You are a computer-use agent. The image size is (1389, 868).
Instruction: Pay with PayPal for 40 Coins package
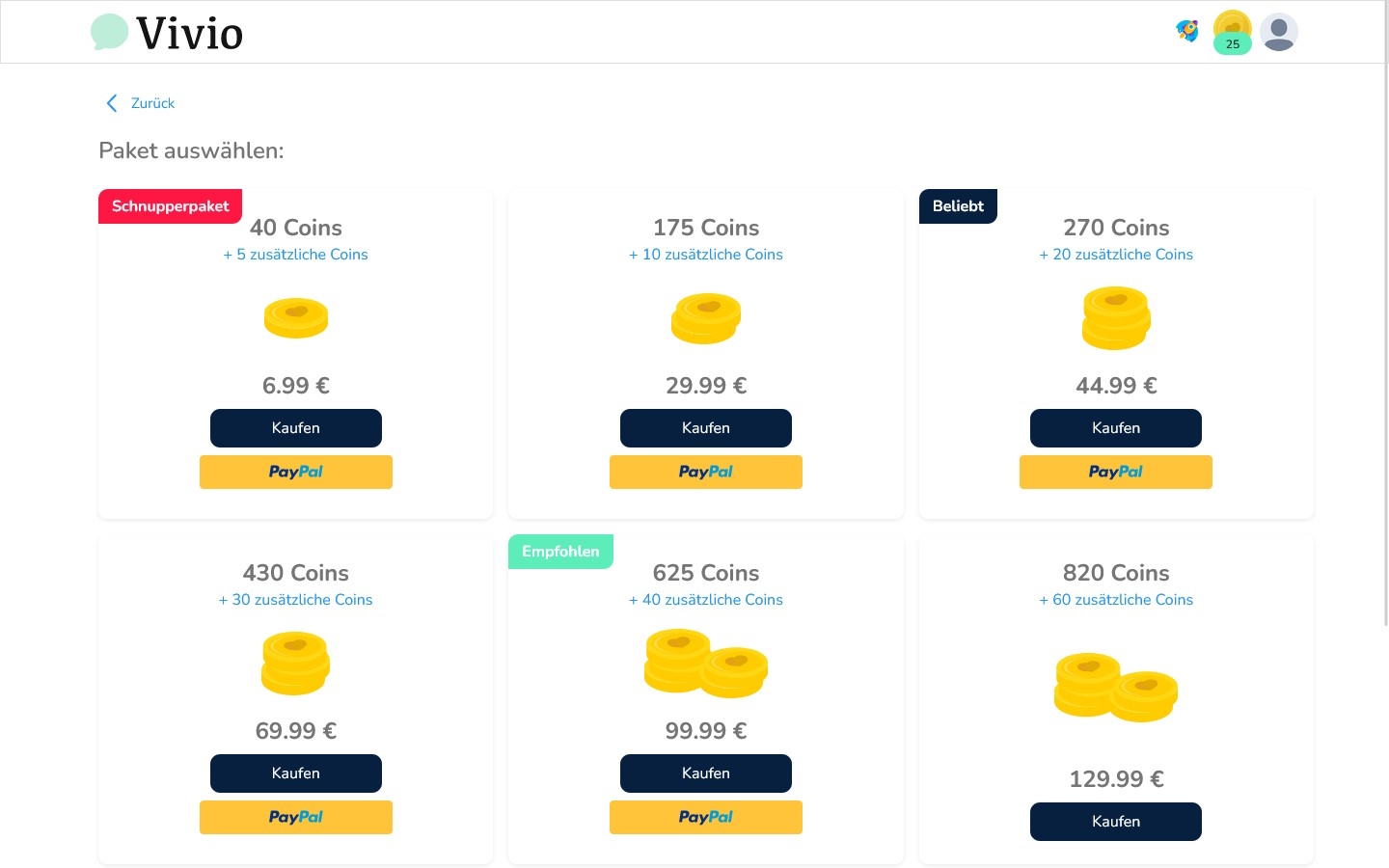[296, 472]
